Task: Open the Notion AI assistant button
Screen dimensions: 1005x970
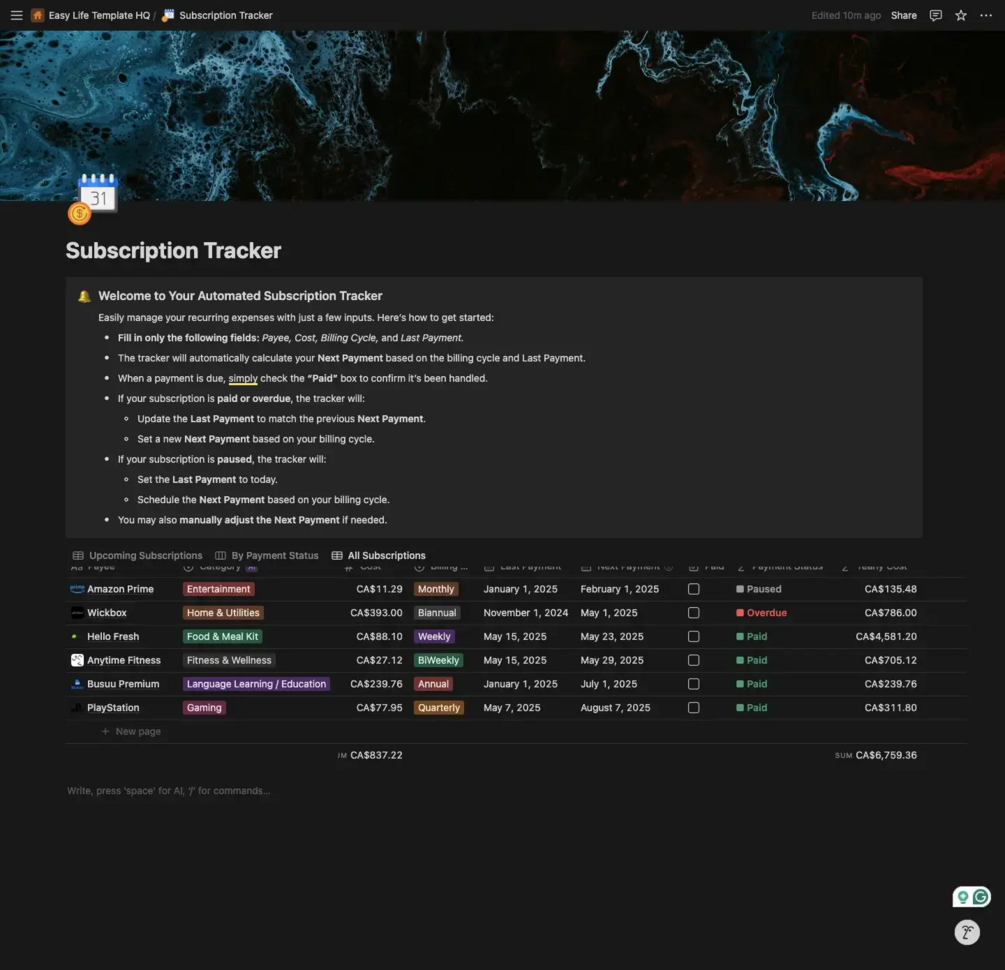Action: (x=967, y=932)
